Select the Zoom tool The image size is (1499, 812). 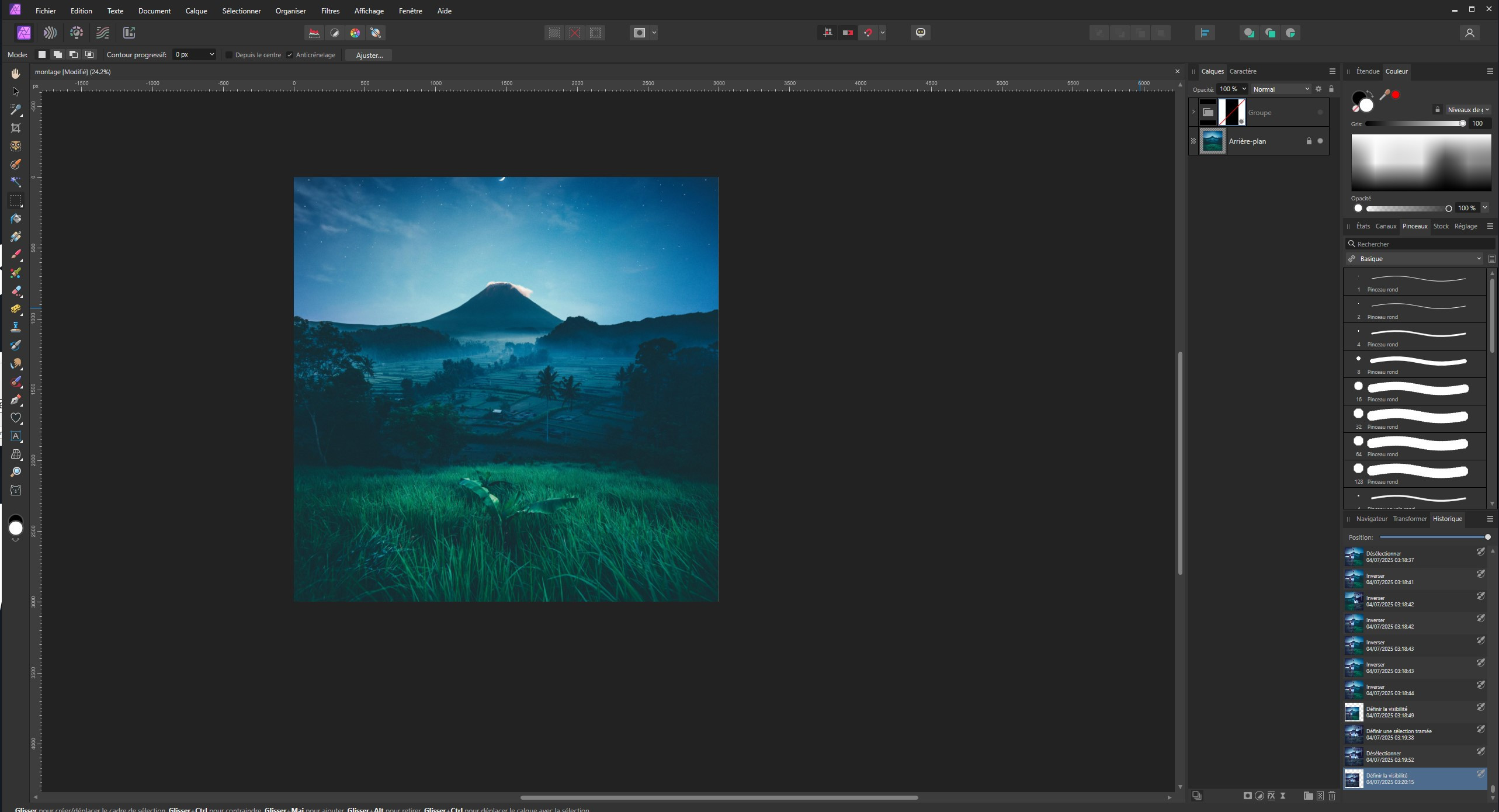tap(16, 472)
